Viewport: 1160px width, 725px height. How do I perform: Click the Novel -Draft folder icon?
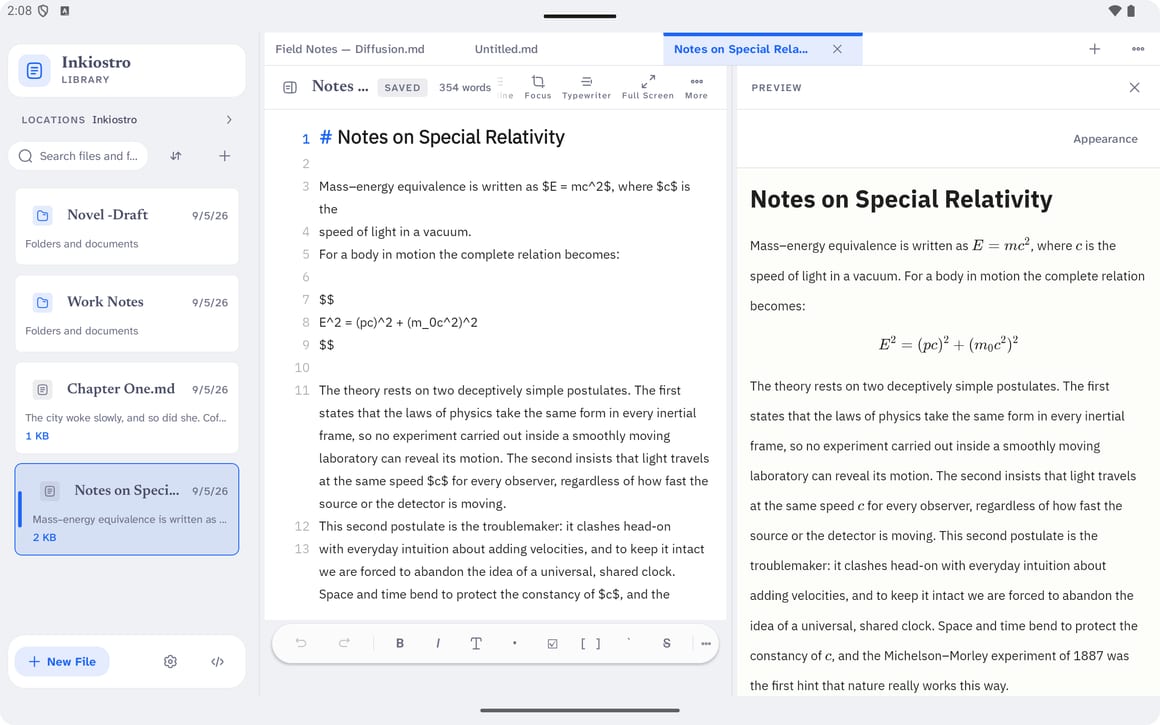pos(42,215)
